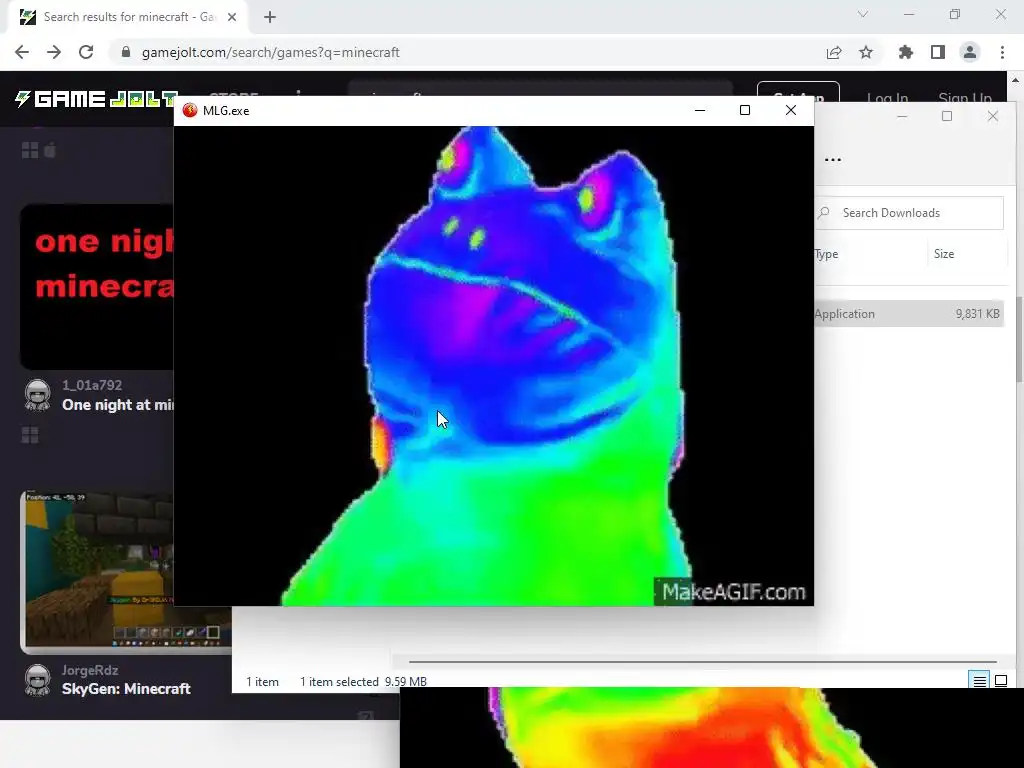Open Chrome three-dot menu

click(x=1002, y=52)
